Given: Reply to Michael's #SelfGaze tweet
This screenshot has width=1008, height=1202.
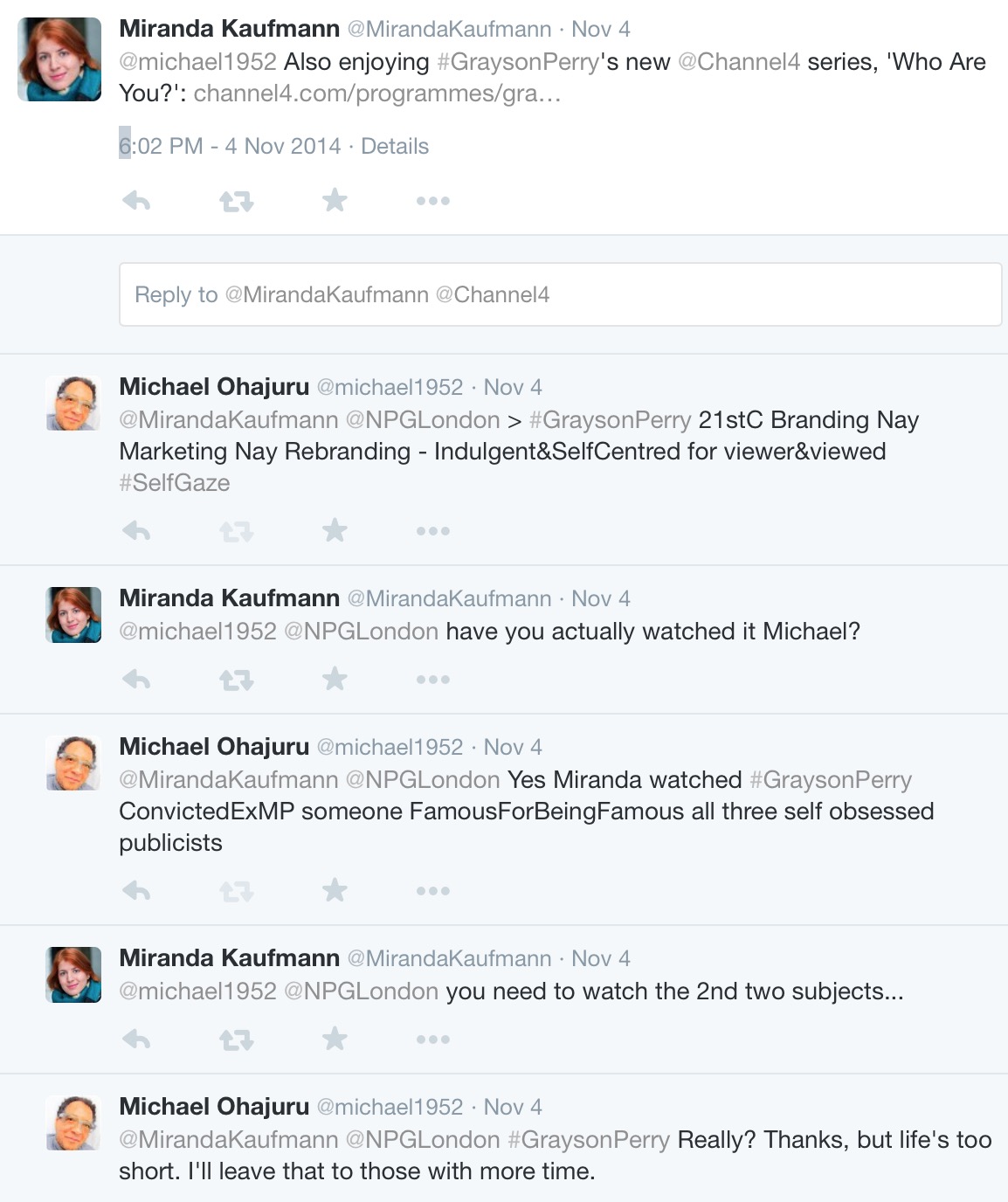Looking at the screenshot, I should click(x=137, y=531).
